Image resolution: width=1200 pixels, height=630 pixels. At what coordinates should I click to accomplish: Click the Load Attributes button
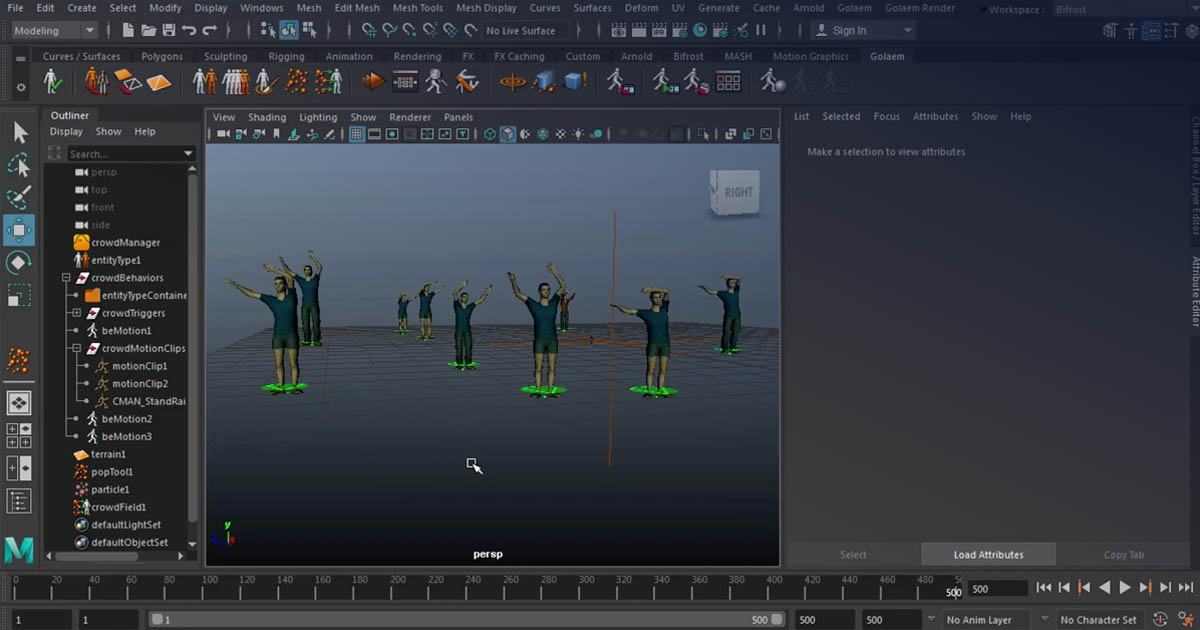(x=987, y=553)
